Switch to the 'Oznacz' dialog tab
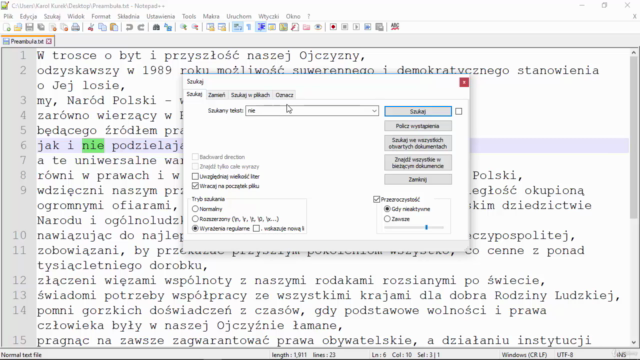Screen dimensions: 640x360 [284, 95]
